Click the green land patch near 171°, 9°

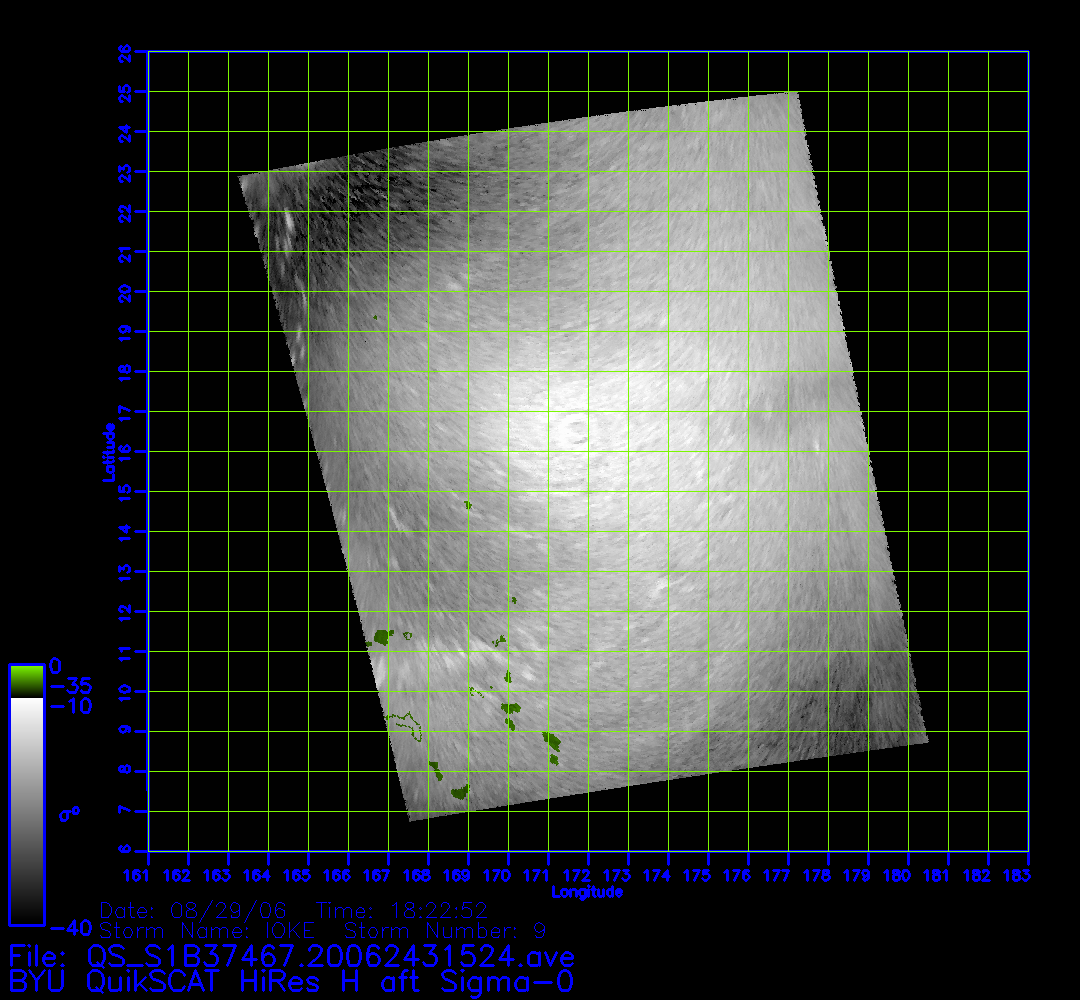(551, 742)
